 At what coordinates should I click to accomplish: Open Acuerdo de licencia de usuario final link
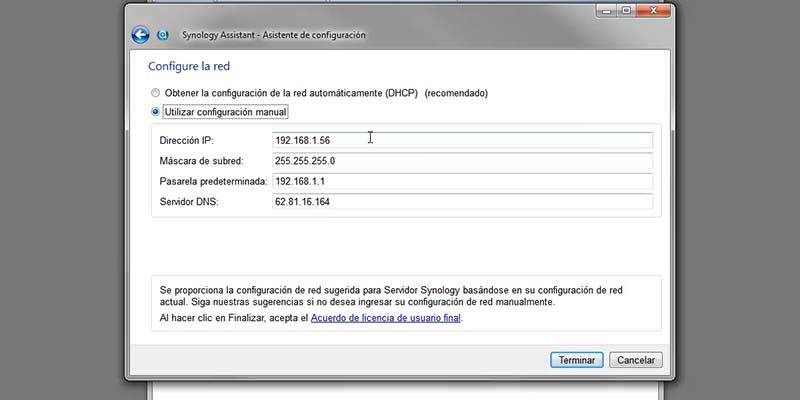tap(385, 318)
